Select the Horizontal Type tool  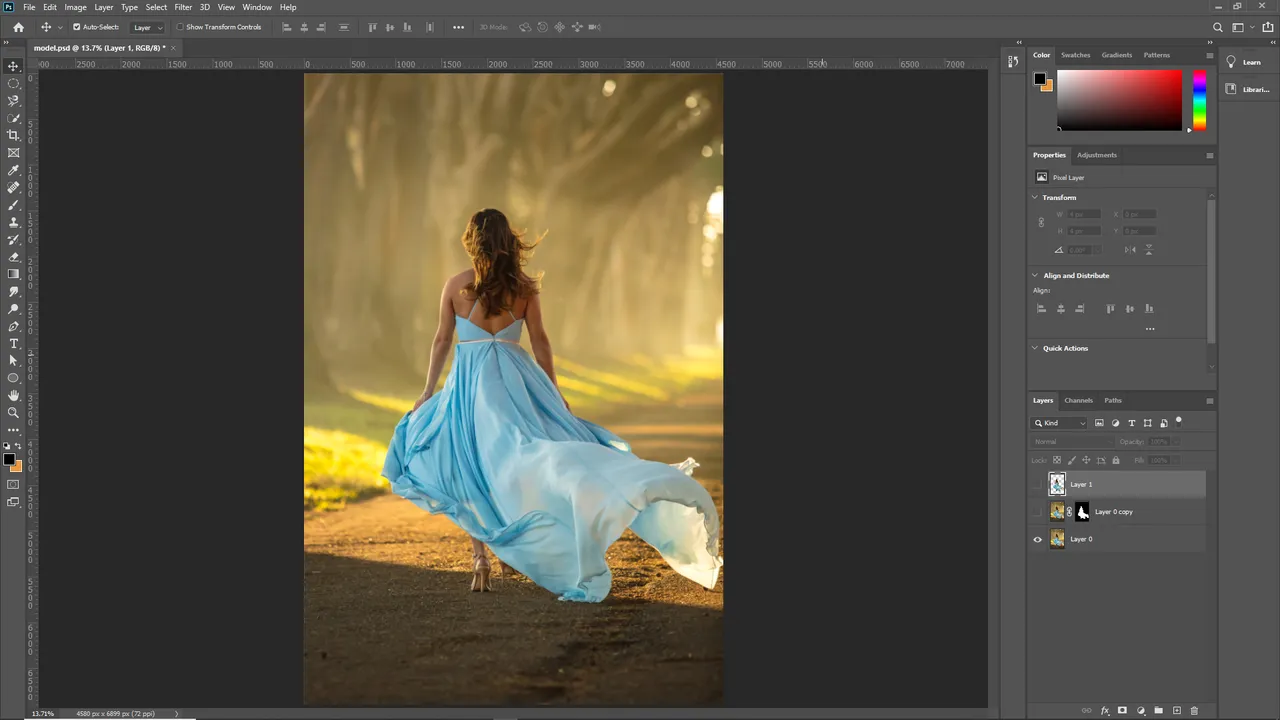13,343
